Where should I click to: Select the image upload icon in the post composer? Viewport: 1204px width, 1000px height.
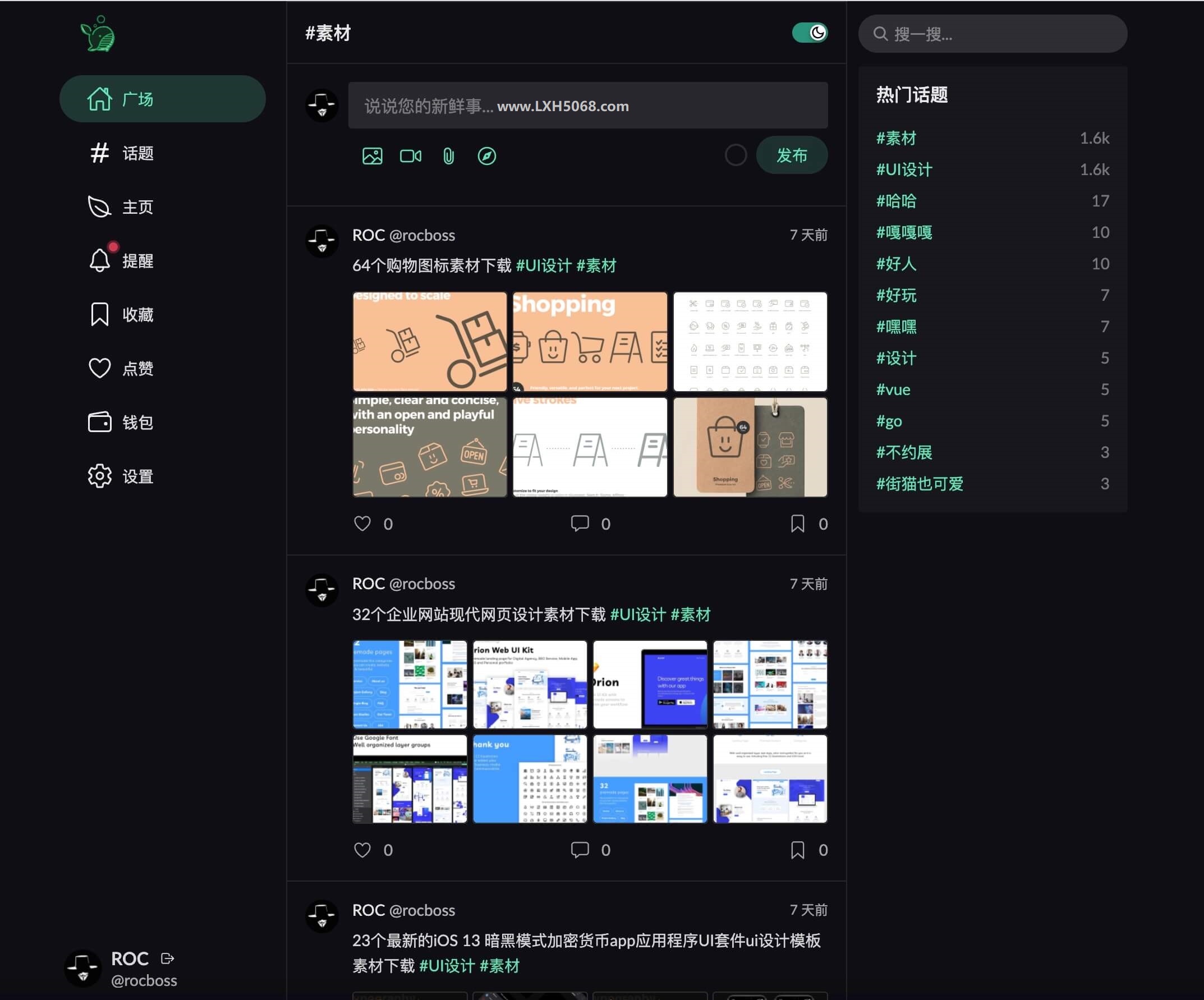(372, 155)
